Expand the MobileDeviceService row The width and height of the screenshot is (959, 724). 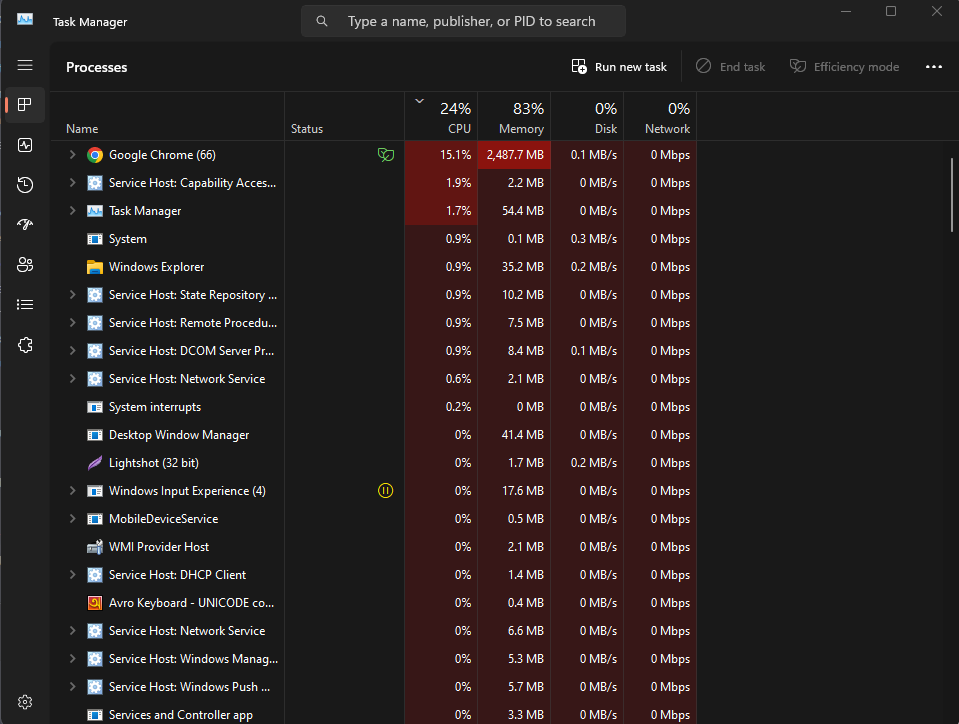click(x=72, y=519)
